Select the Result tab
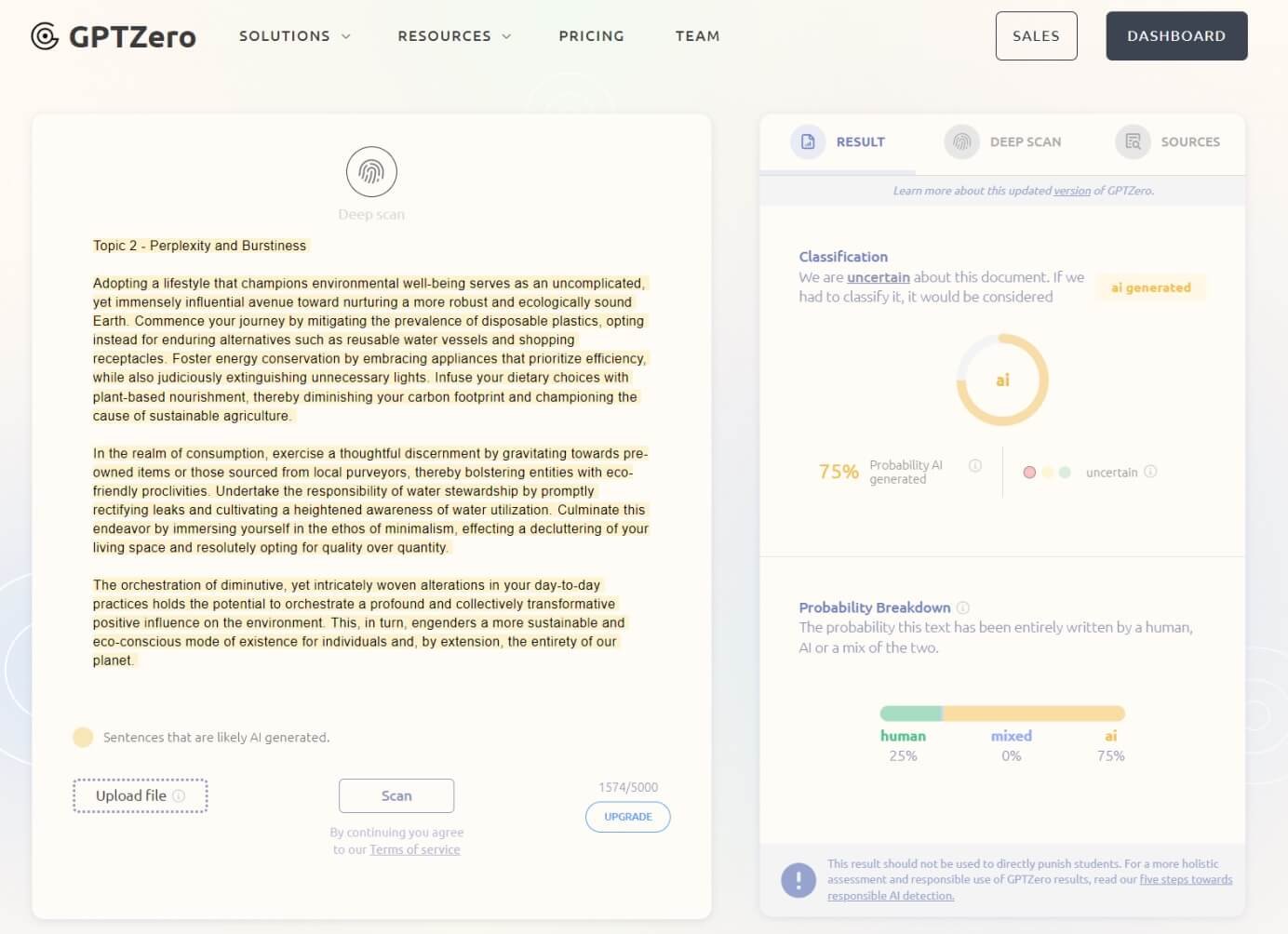This screenshot has width=1288, height=934. coord(839,141)
